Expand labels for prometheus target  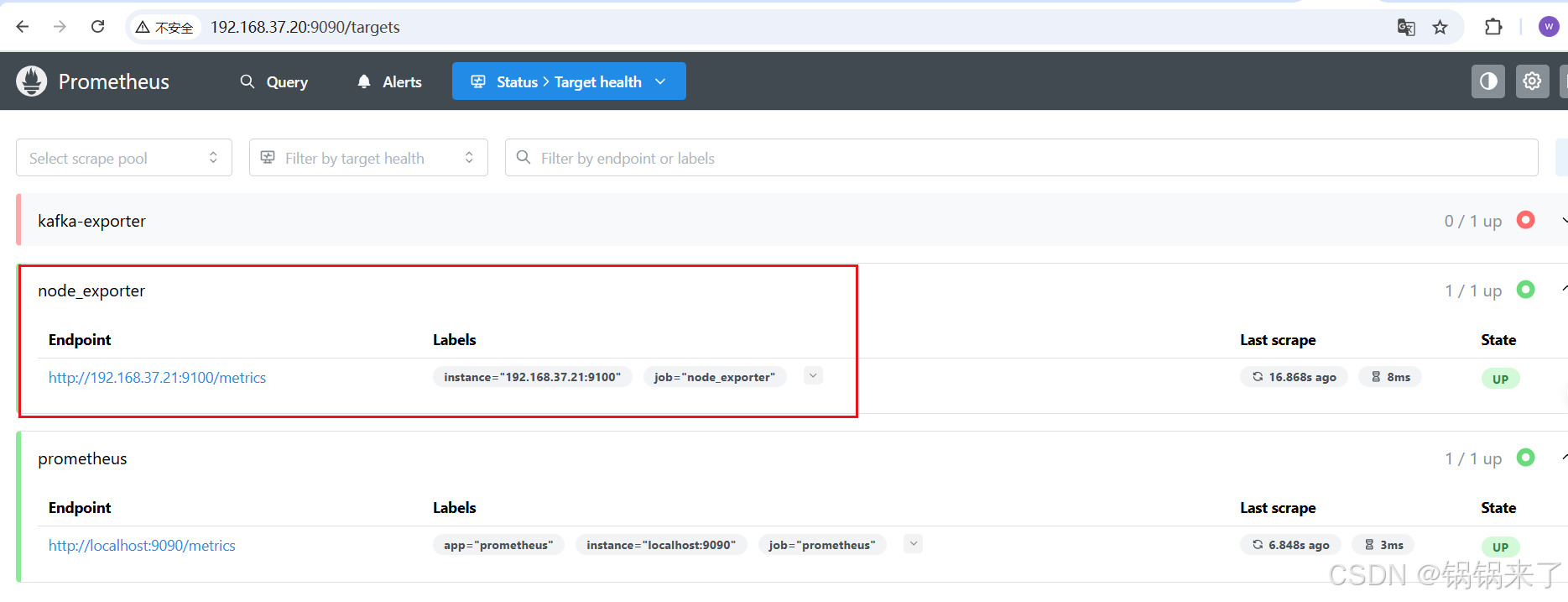click(x=914, y=544)
